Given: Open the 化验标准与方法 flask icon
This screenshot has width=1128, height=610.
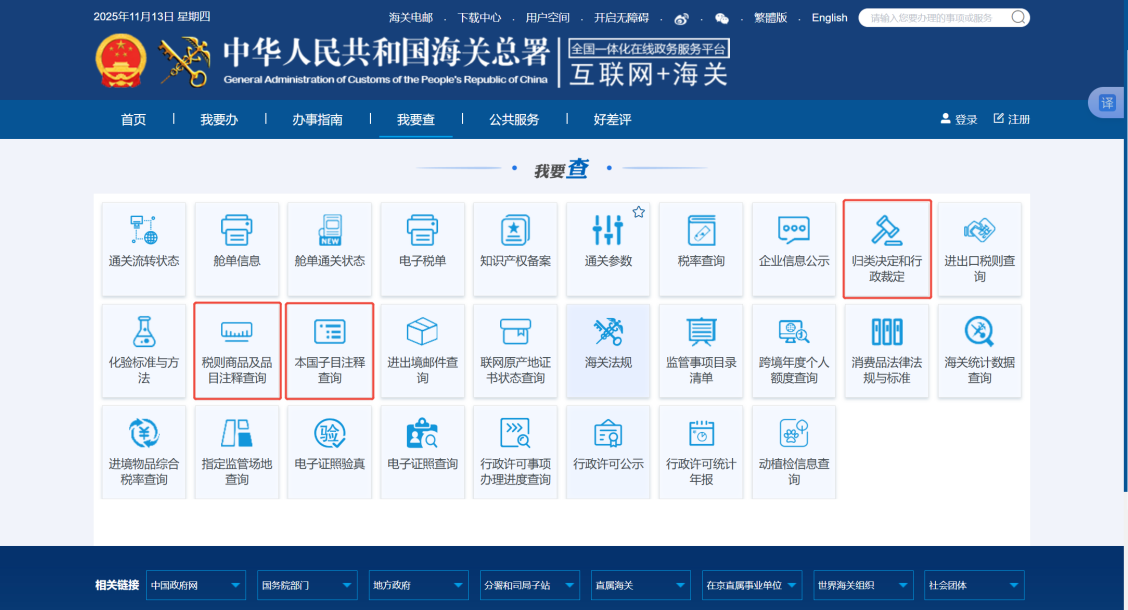Looking at the screenshot, I should (x=143, y=332).
